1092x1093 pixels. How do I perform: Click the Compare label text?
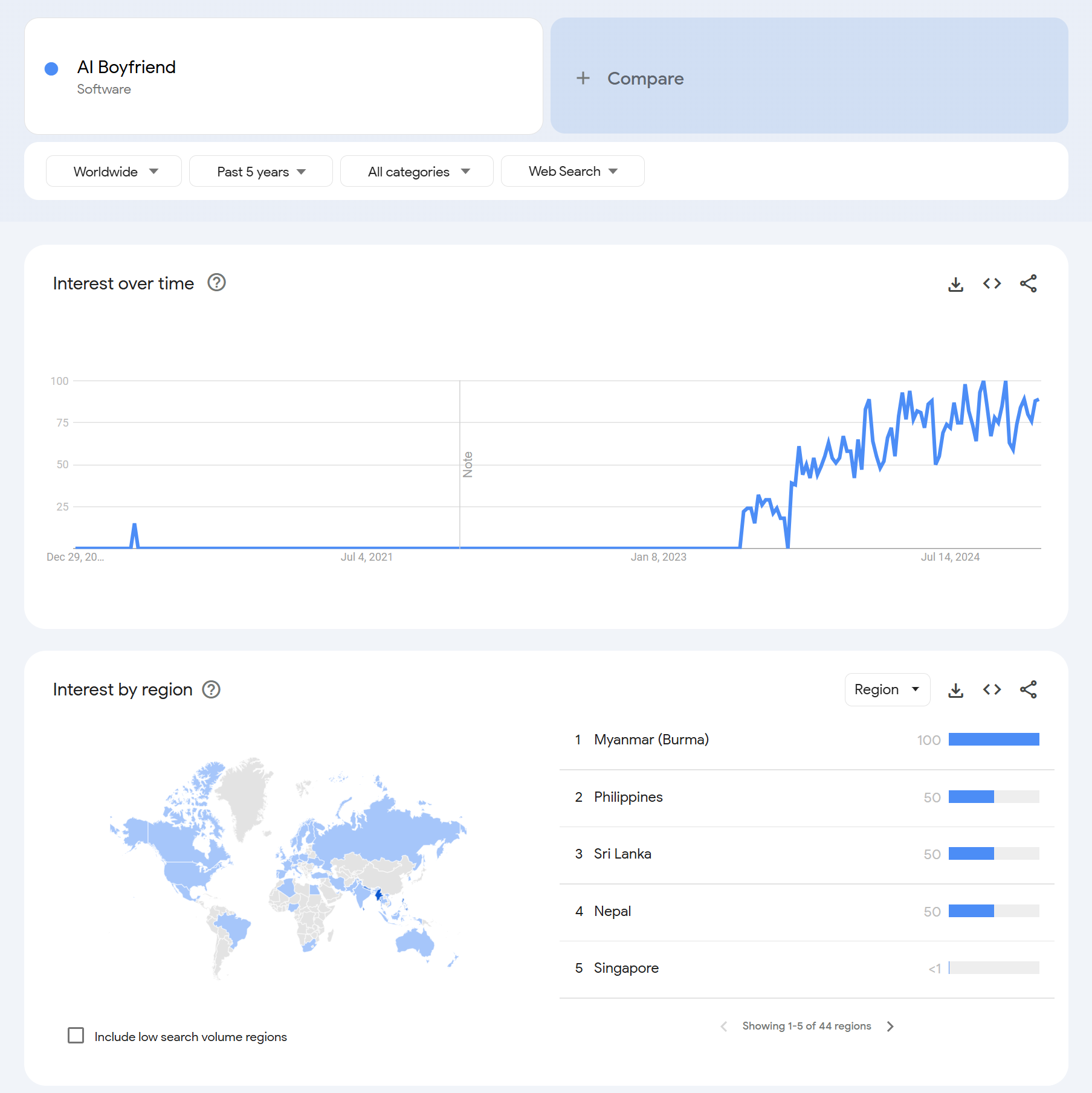tap(645, 79)
